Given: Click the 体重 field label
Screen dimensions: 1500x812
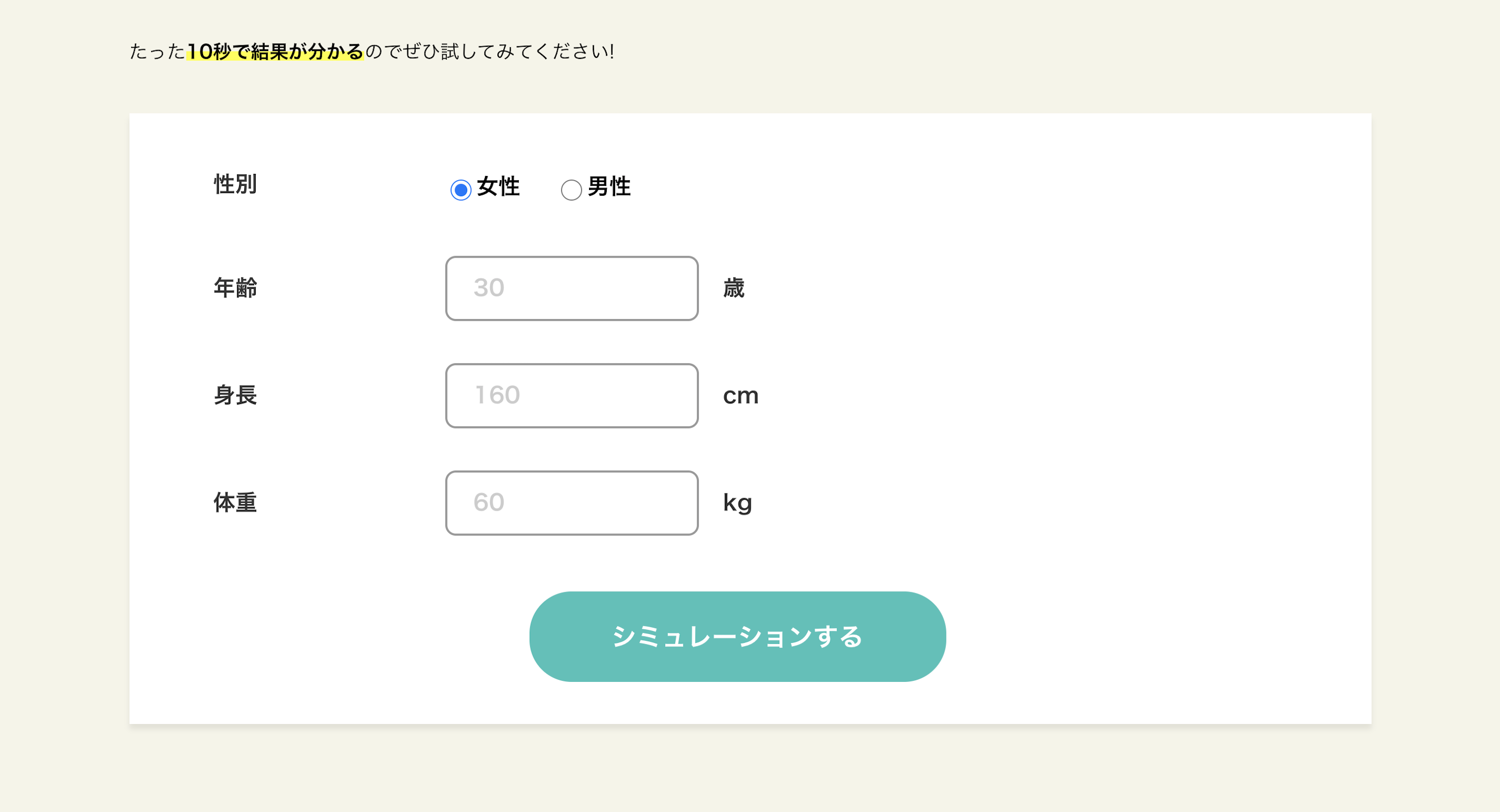Looking at the screenshot, I should (x=235, y=502).
